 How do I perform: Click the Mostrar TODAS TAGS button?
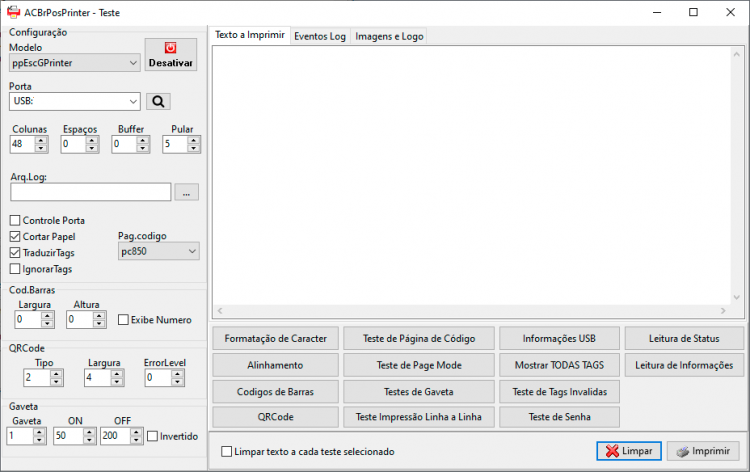coord(559,365)
